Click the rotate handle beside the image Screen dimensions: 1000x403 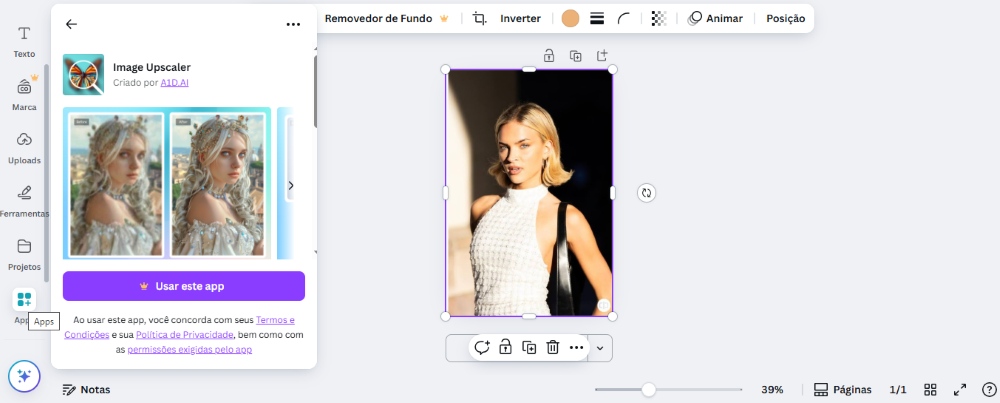coord(647,193)
